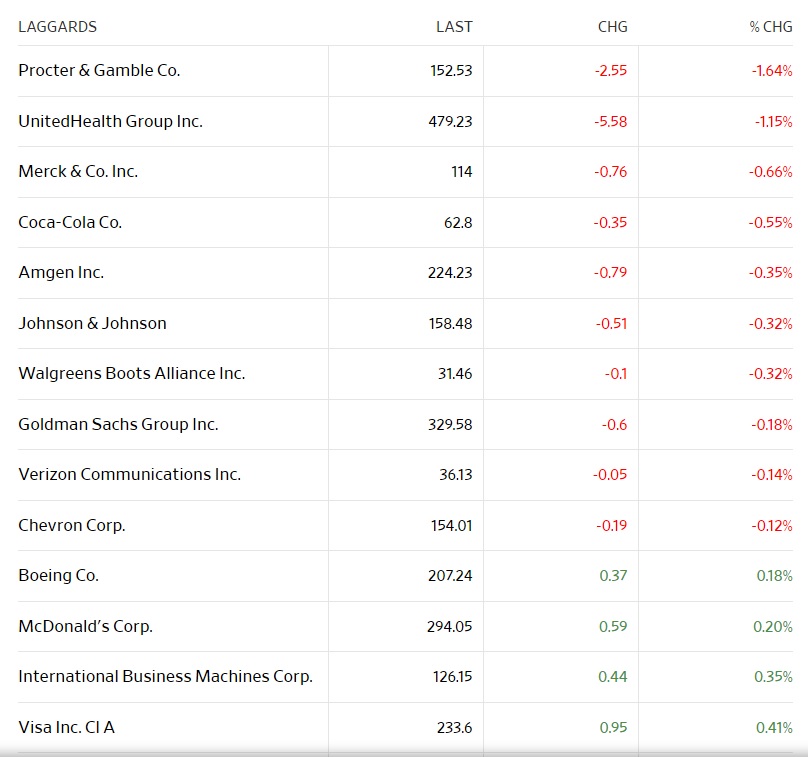Open Visa Inc. Cl A entry
This screenshot has width=808, height=757.
click(x=66, y=728)
